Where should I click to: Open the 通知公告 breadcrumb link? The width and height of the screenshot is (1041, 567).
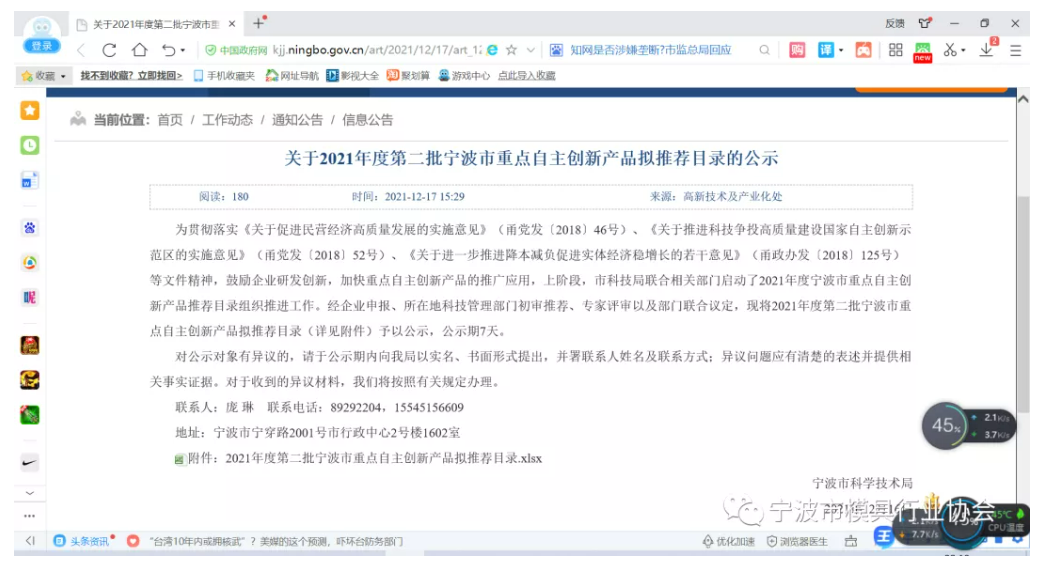tap(297, 120)
